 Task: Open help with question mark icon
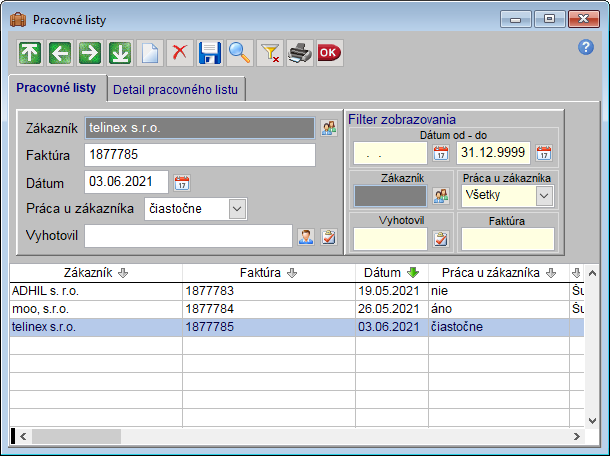[x=586, y=47]
